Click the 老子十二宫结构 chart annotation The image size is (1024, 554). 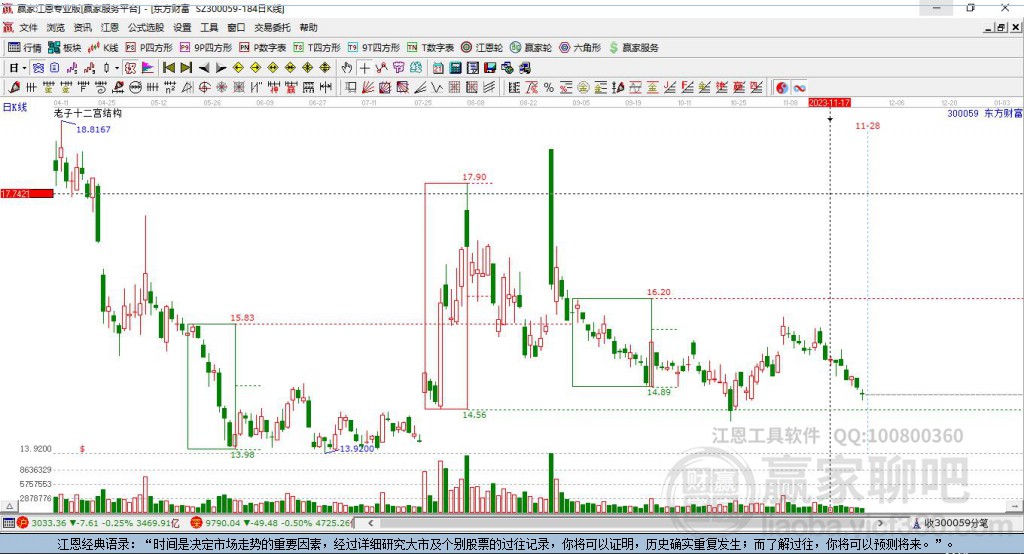pos(88,113)
